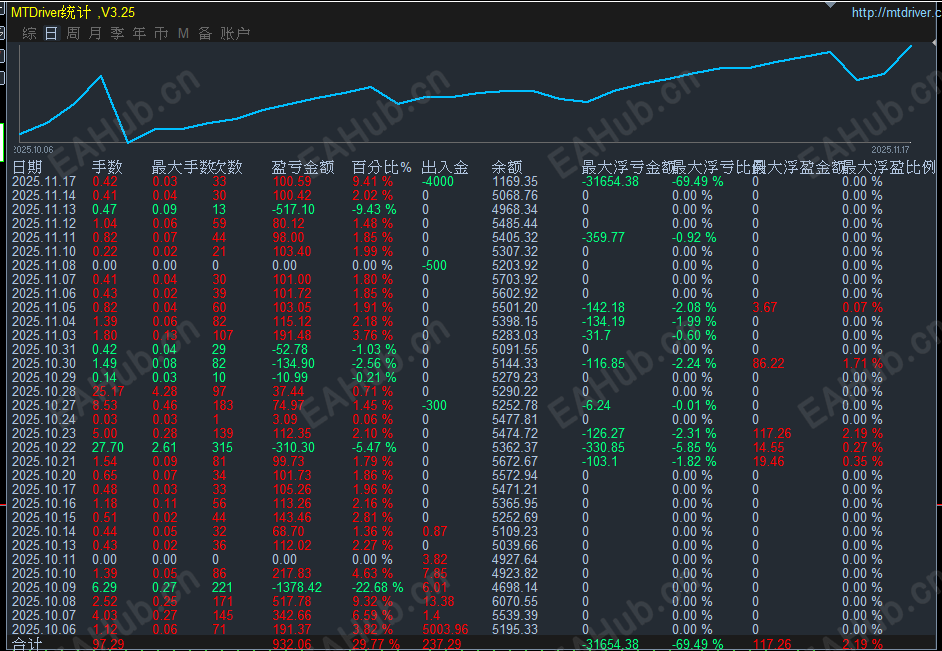
Task: Click the 日期 column header
Action: (27, 167)
